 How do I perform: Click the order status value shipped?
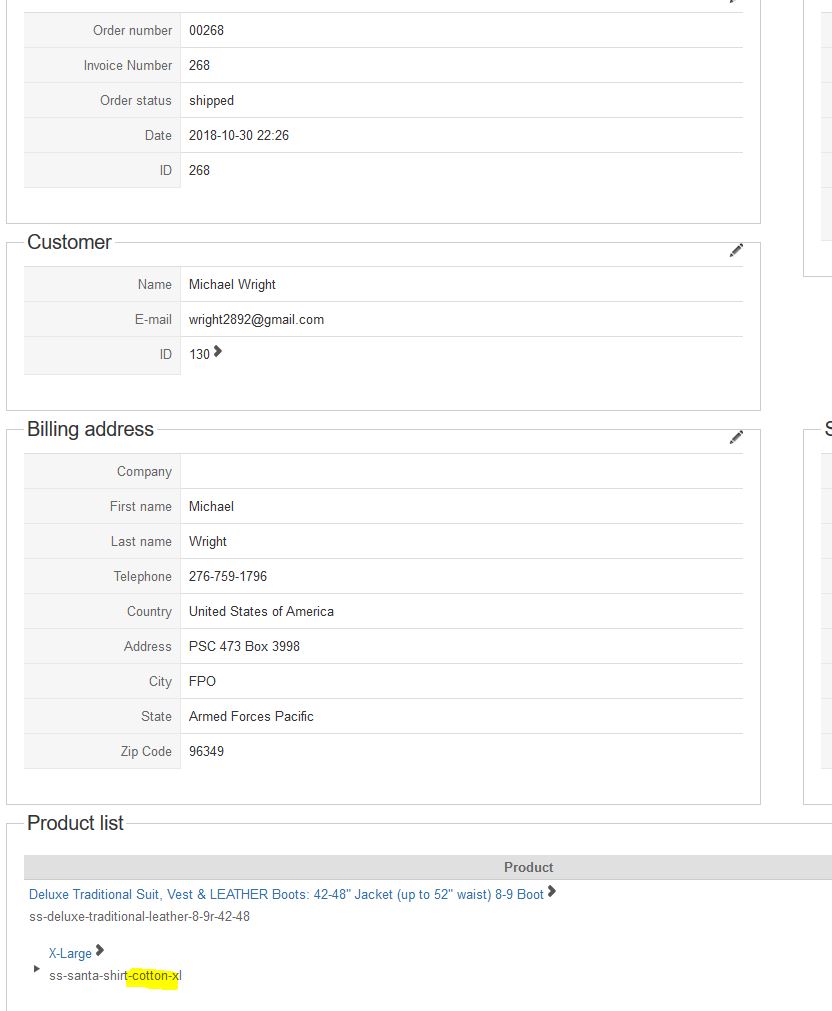(211, 100)
